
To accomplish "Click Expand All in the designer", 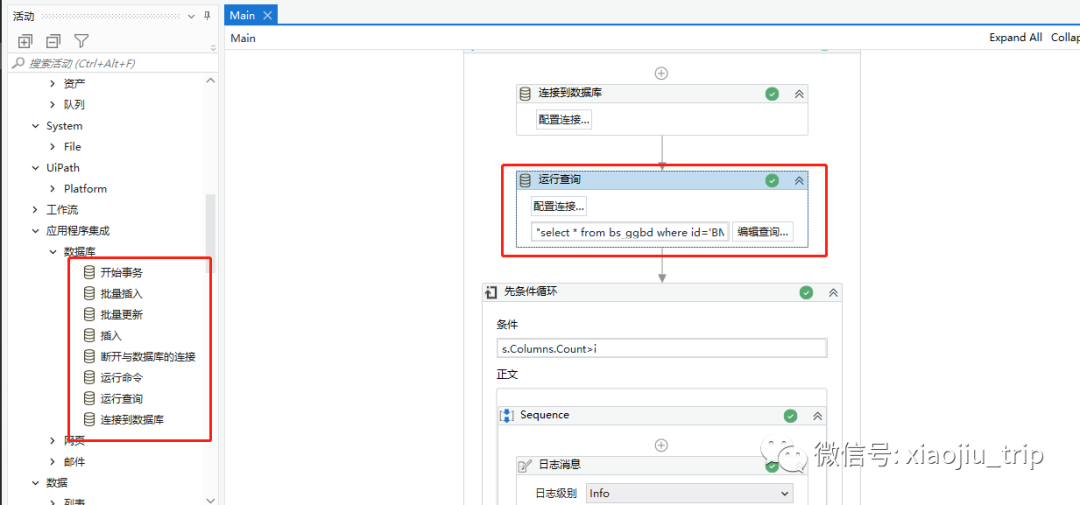I will pos(1016,38).
